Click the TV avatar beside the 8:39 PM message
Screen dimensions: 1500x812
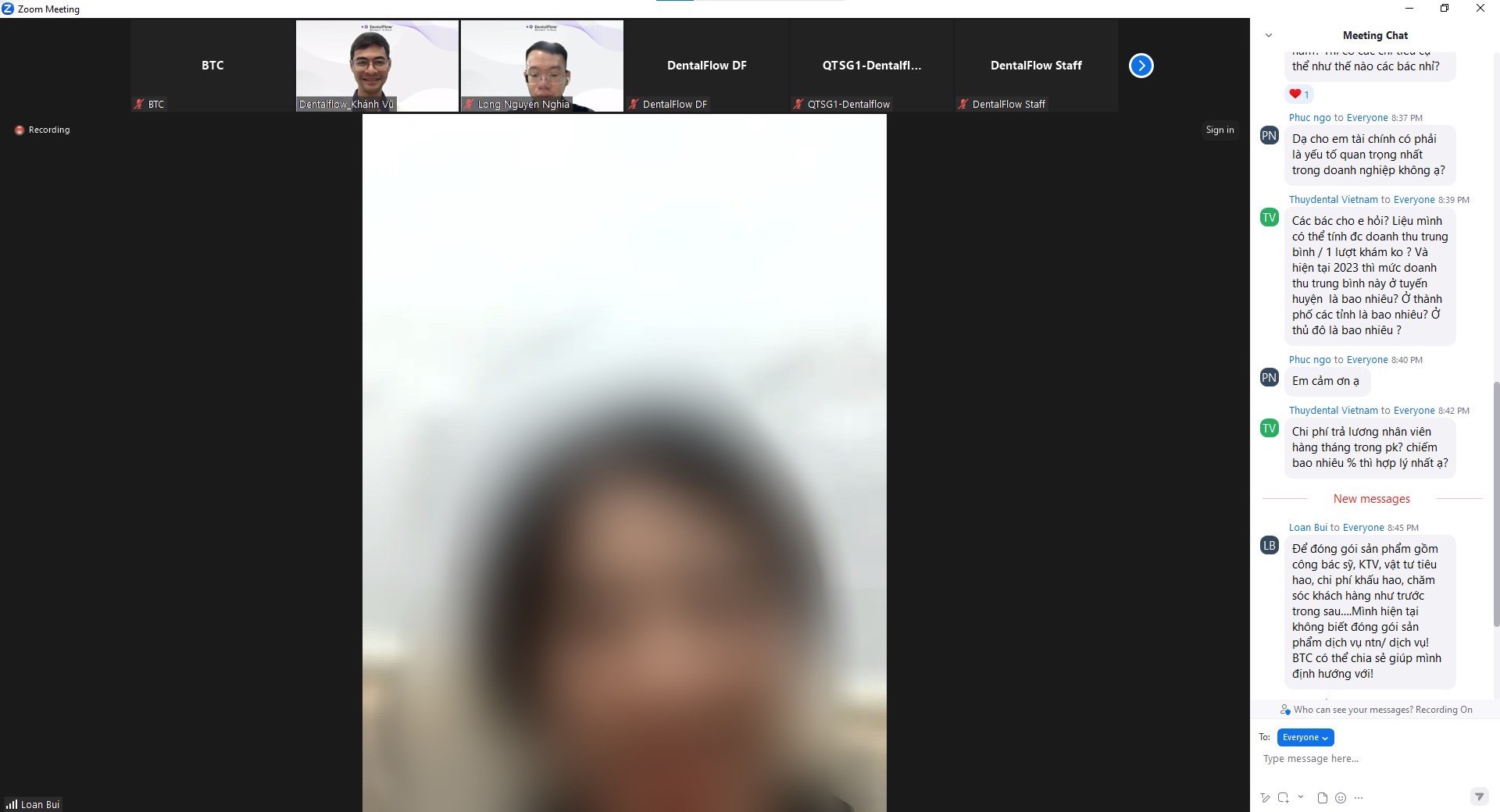click(x=1270, y=217)
